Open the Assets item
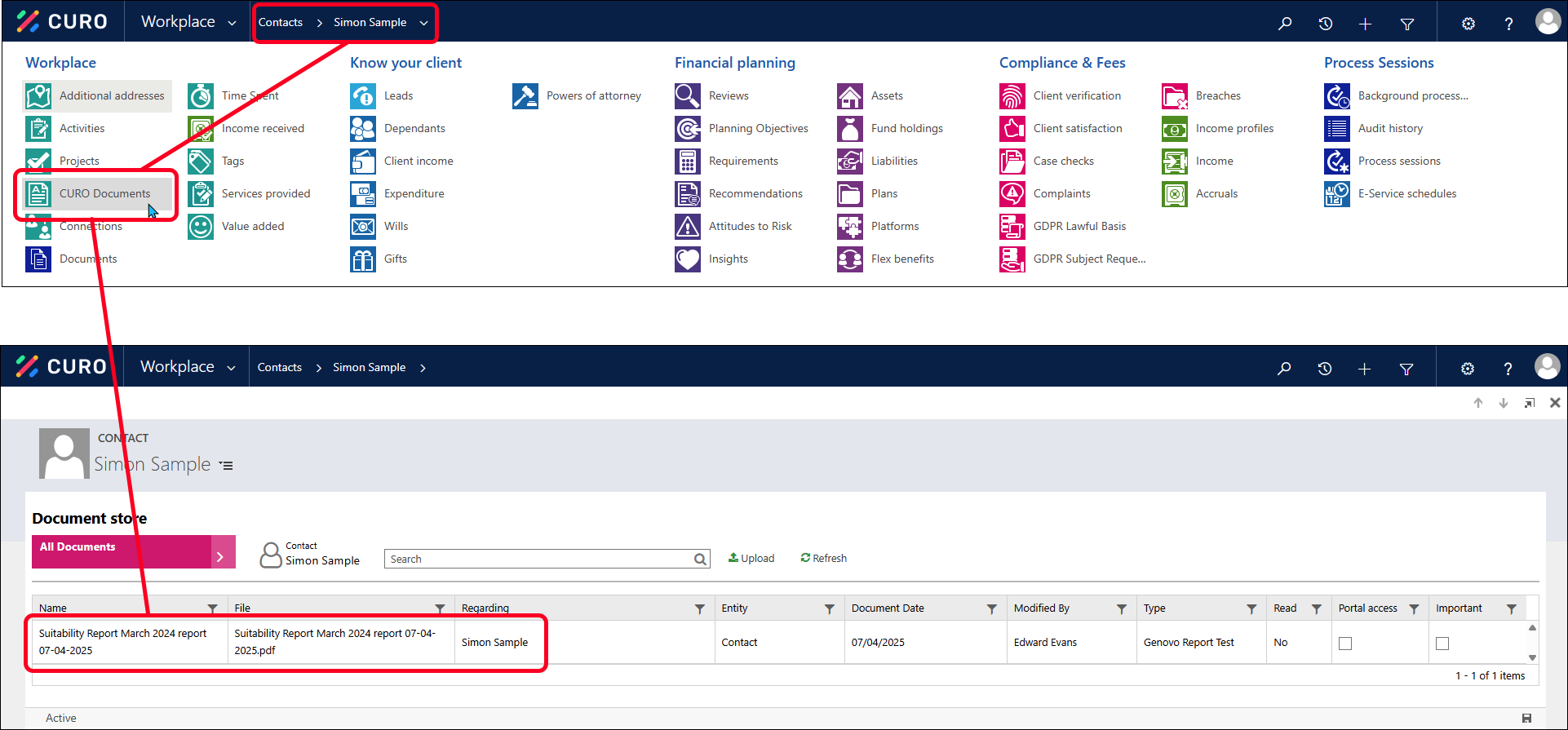The height and width of the screenshot is (730, 1568). [870, 96]
